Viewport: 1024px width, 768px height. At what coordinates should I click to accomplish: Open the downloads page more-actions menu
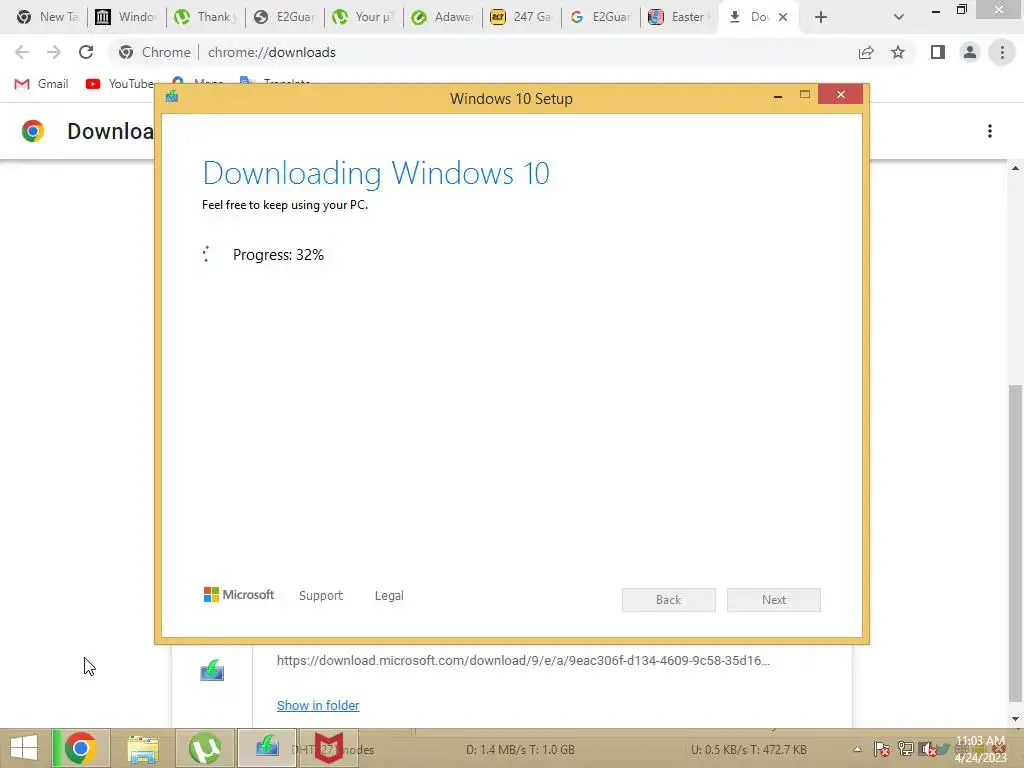(990, 131)
